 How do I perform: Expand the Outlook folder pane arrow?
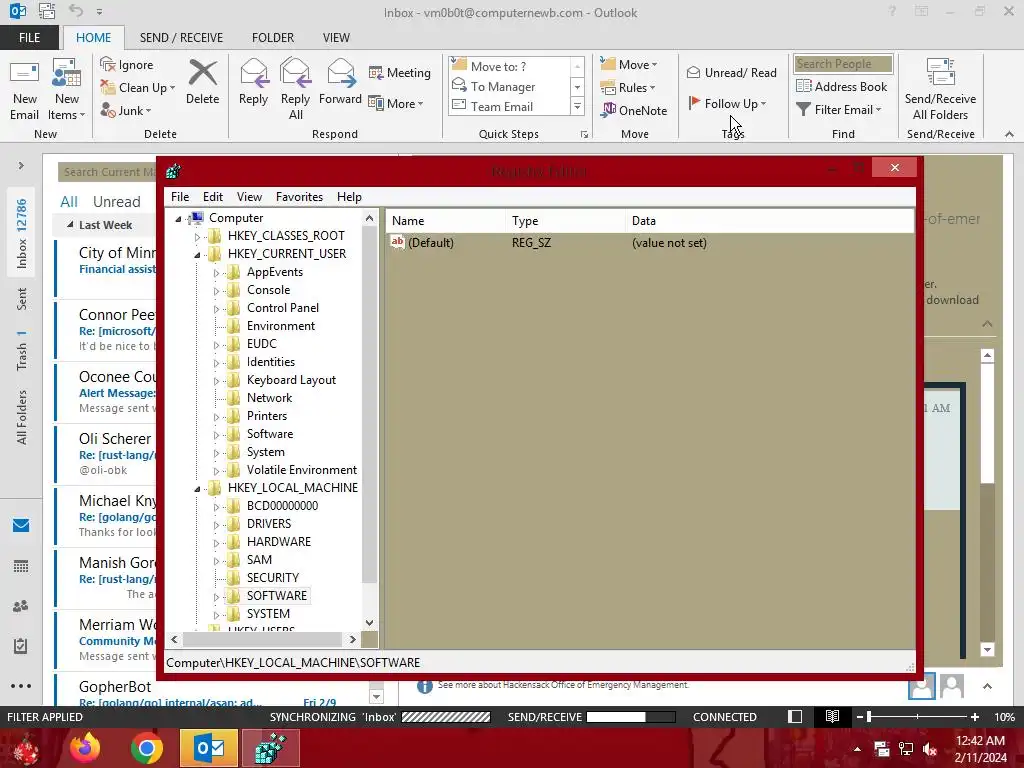[x=21, y=166]
